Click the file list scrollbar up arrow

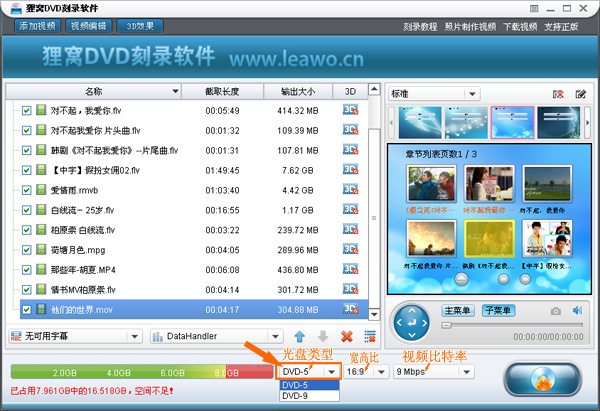[x=374, y=89]
